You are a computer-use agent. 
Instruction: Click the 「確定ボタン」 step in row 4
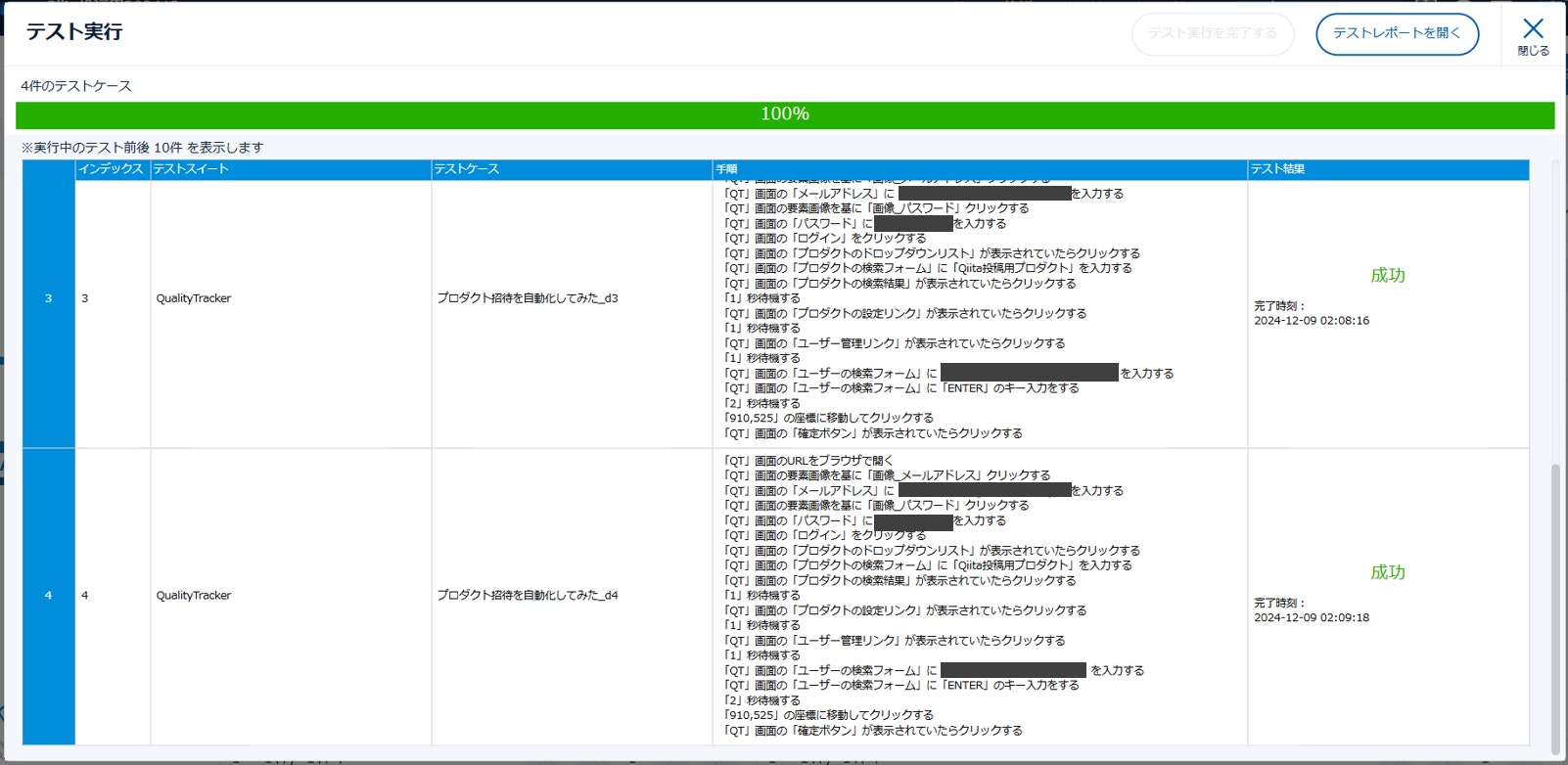873,731
